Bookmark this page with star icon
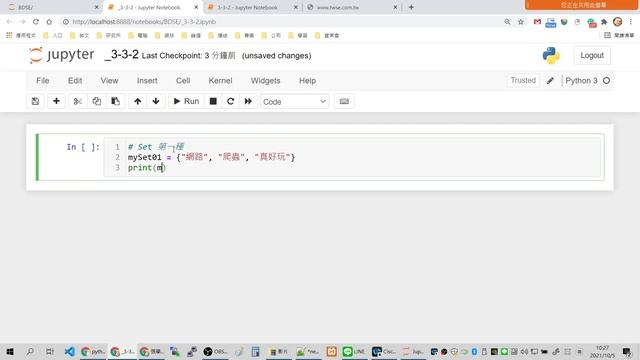 pyautogui.click(x=521, y=22)
